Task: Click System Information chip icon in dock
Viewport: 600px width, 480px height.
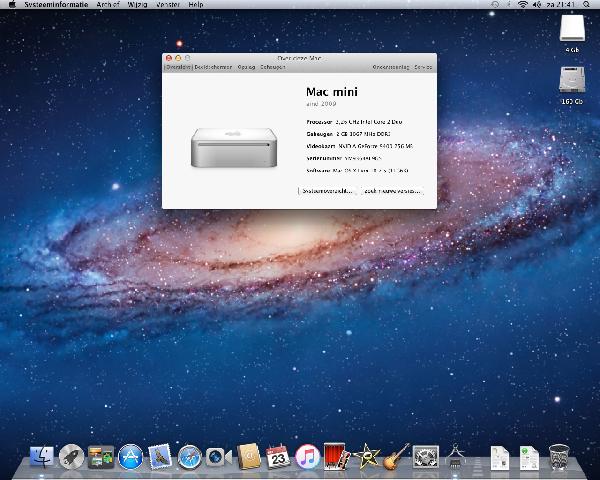Action: tap(455, 456)
